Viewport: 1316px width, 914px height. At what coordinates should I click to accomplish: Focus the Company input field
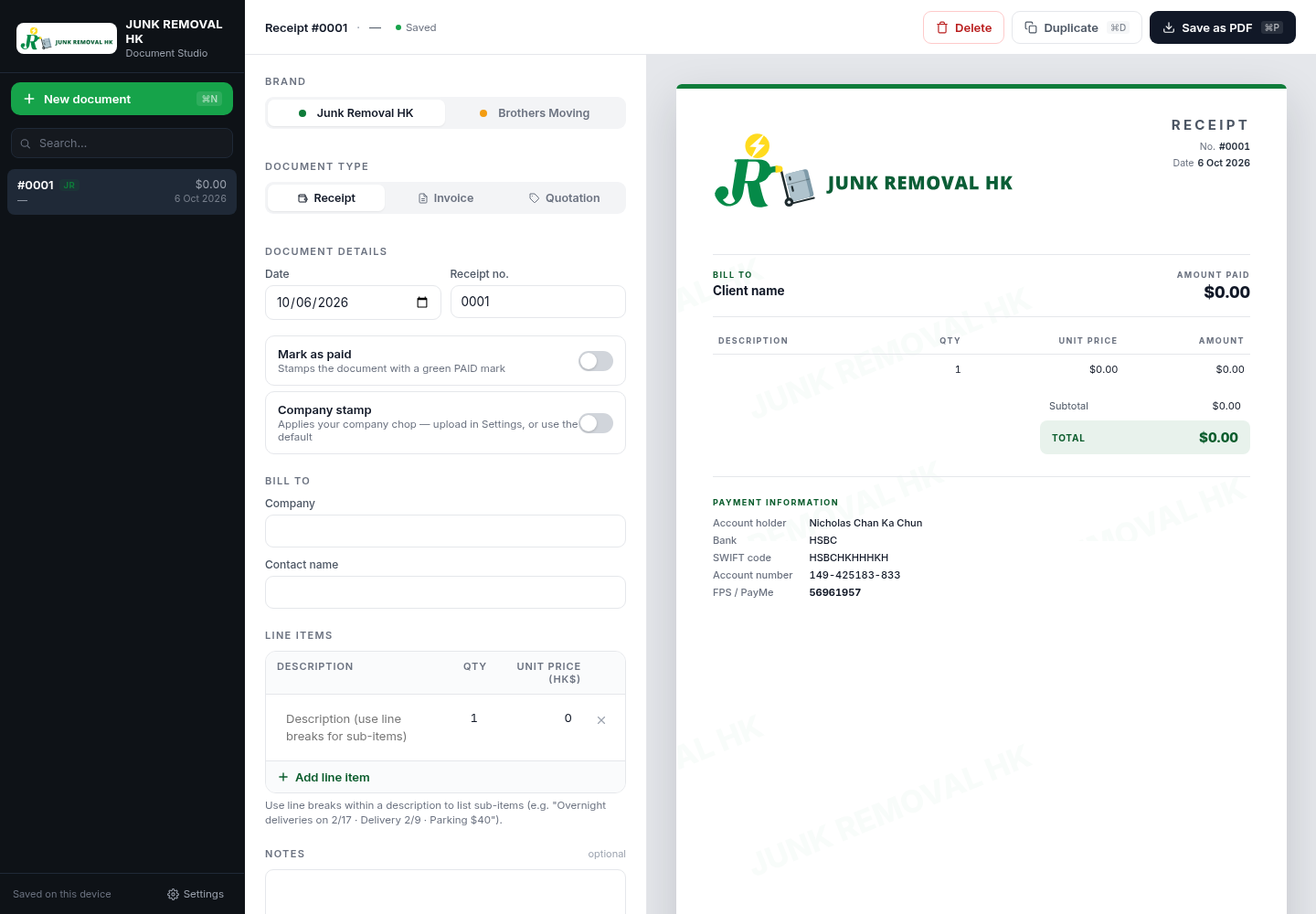click(x=445, y=531)
